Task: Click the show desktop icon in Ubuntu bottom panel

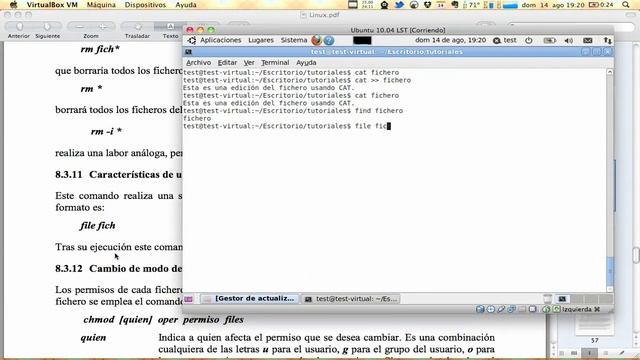Action: tap(188, 299)
